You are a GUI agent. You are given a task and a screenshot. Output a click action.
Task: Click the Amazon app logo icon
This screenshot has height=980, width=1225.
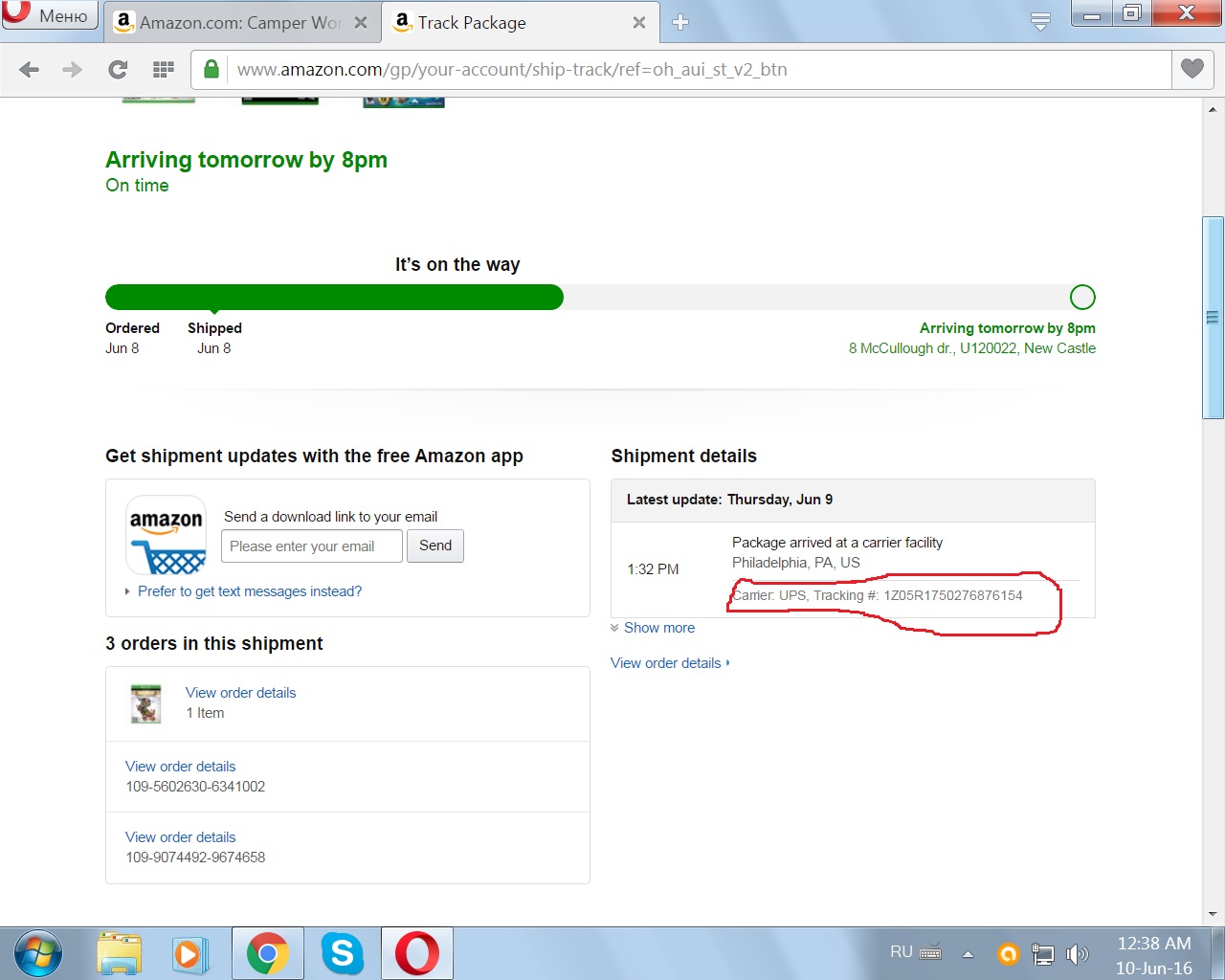click(167, 535)
